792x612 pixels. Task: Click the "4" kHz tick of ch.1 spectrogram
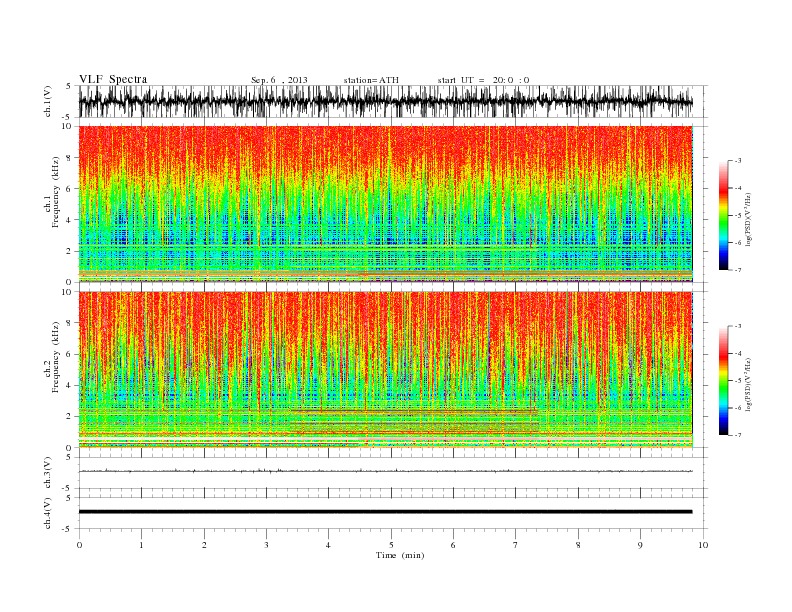coord(70,220)
